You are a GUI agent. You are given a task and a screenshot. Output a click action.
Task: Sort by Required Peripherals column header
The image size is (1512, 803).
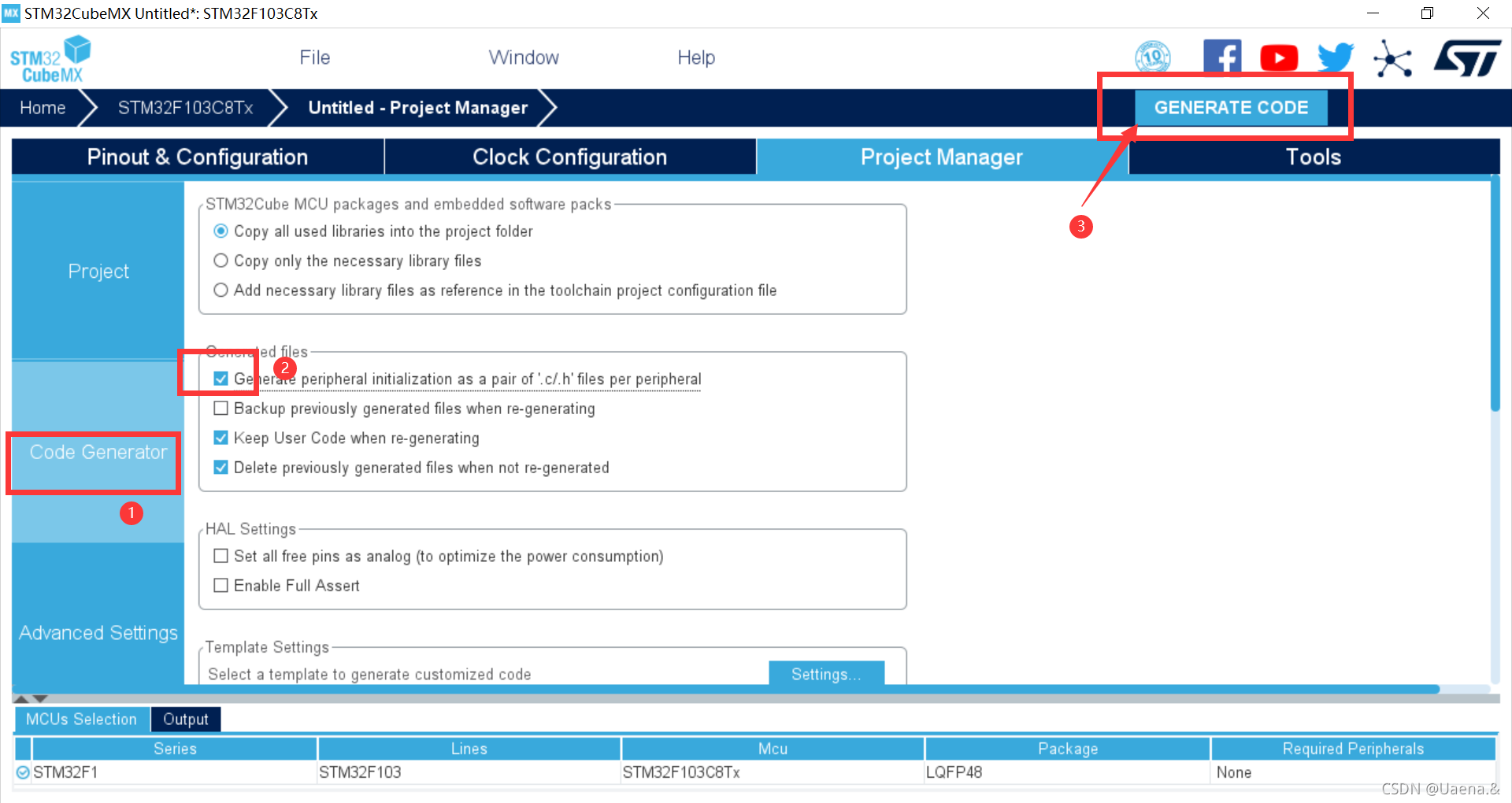pos(1353,749)
